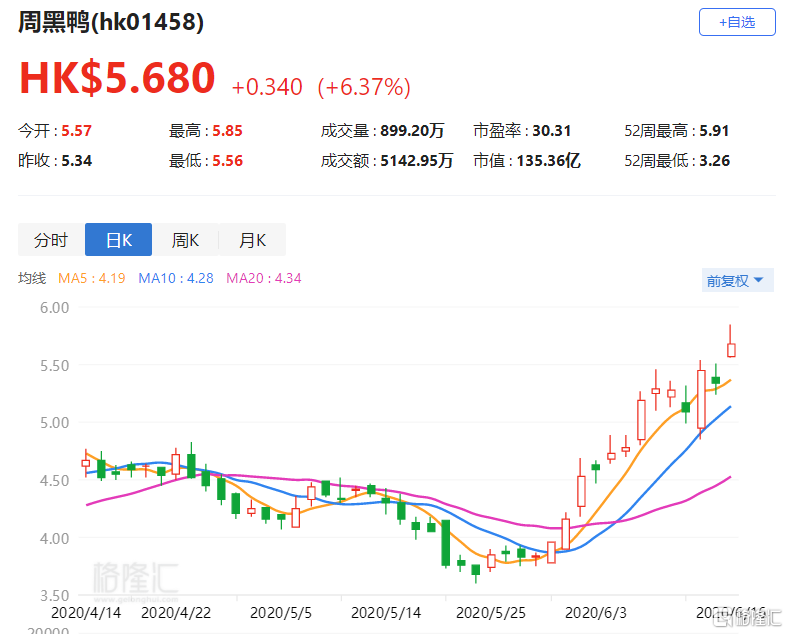
Task: Click the P/E ratio value 30.31
Action: click(552, 131)
